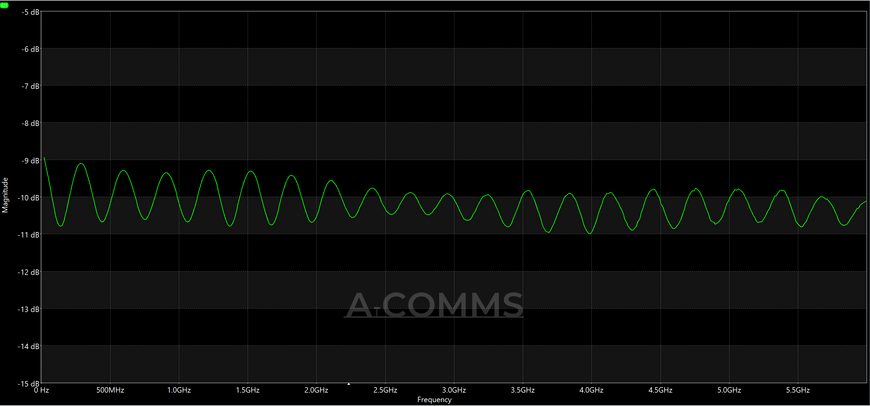
Task: Click the -15 dB axis label
Action: 30,383
